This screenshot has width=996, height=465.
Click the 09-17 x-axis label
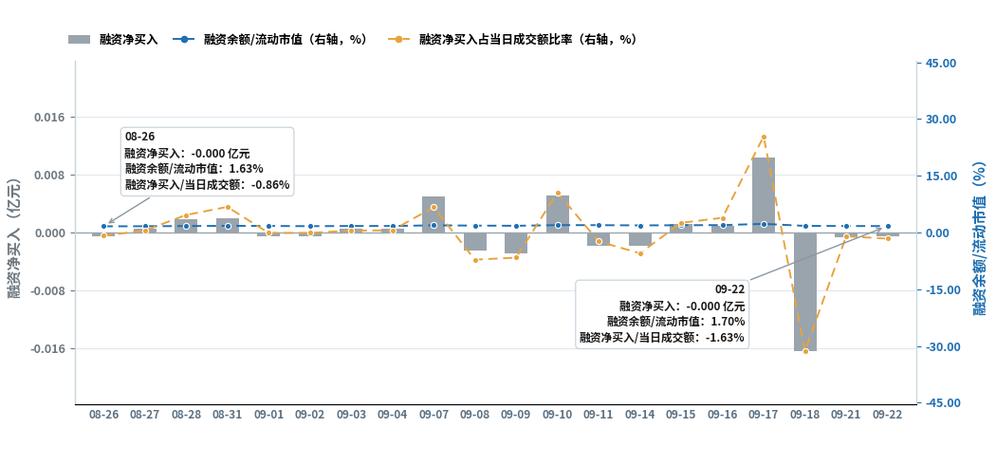click(764, 414)
